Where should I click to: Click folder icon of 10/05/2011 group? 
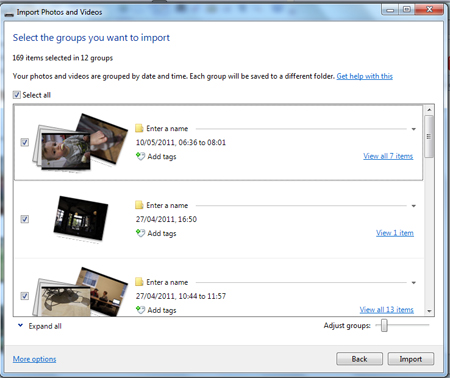pyautogui.click(x=139, y=128)
